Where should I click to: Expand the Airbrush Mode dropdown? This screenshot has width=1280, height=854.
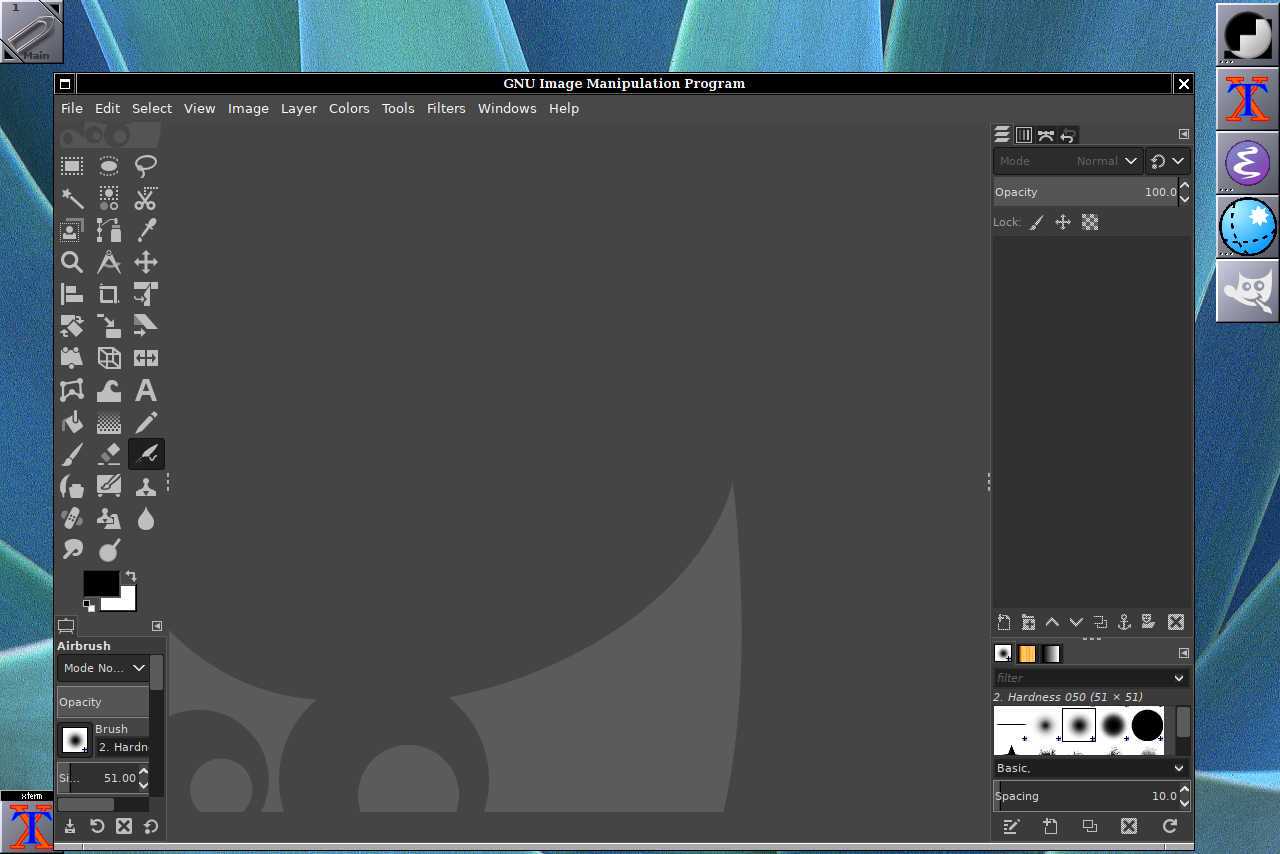pos(103,668)
